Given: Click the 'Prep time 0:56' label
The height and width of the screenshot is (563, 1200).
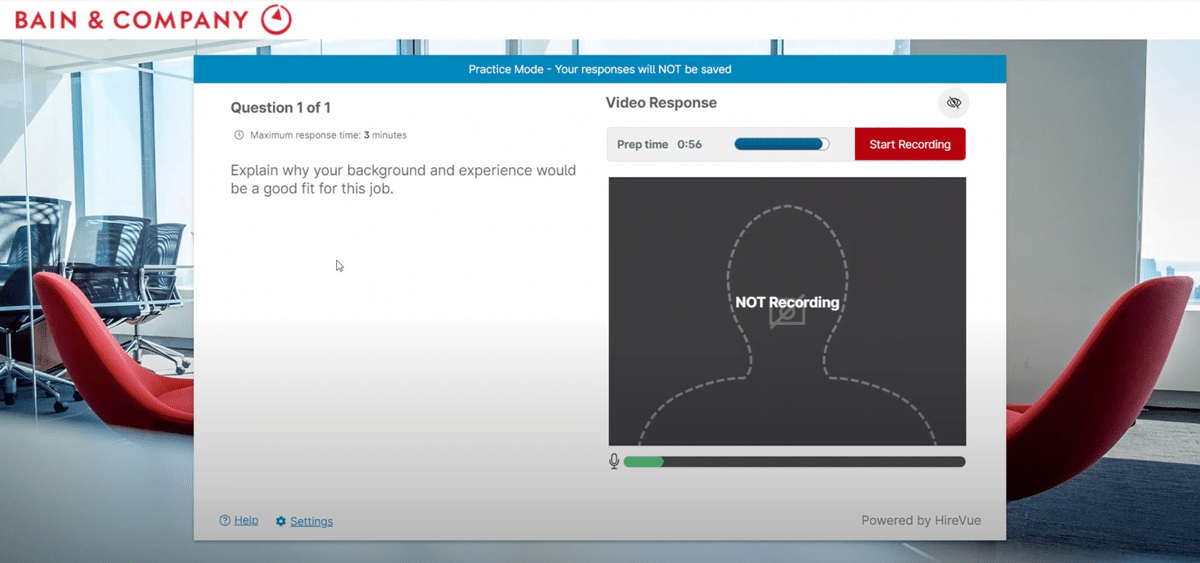Looking at the screenshot, I should pos(659,144).
